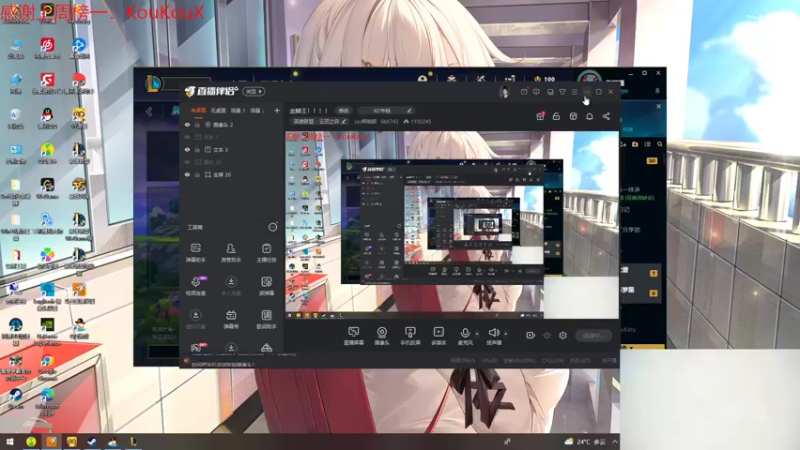This screenshot has width=800, height=450.
Task: Select the 全屏 20 source row
Action: (230, 174)
